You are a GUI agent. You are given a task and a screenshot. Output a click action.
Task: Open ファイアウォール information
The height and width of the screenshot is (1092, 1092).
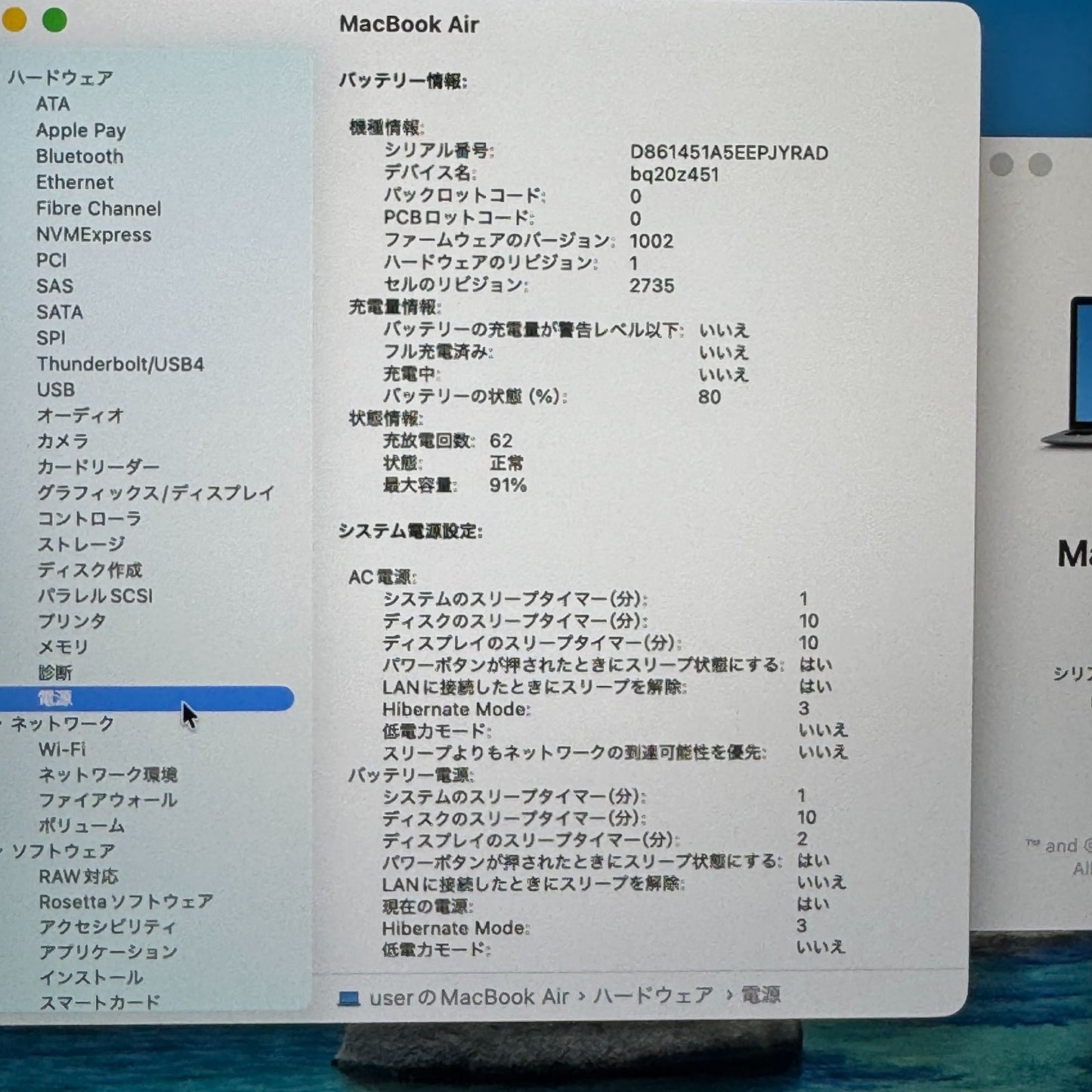108,800
